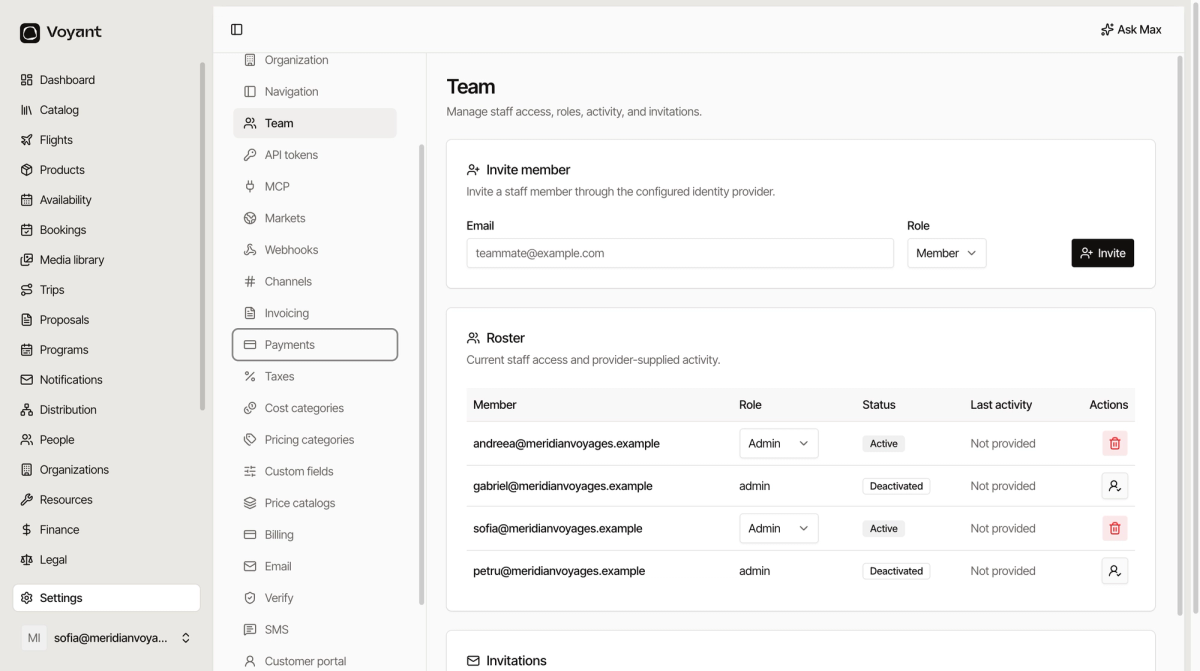Click the Channels hash icon
The image size is (1200, 671).
[x=250, y=282]
